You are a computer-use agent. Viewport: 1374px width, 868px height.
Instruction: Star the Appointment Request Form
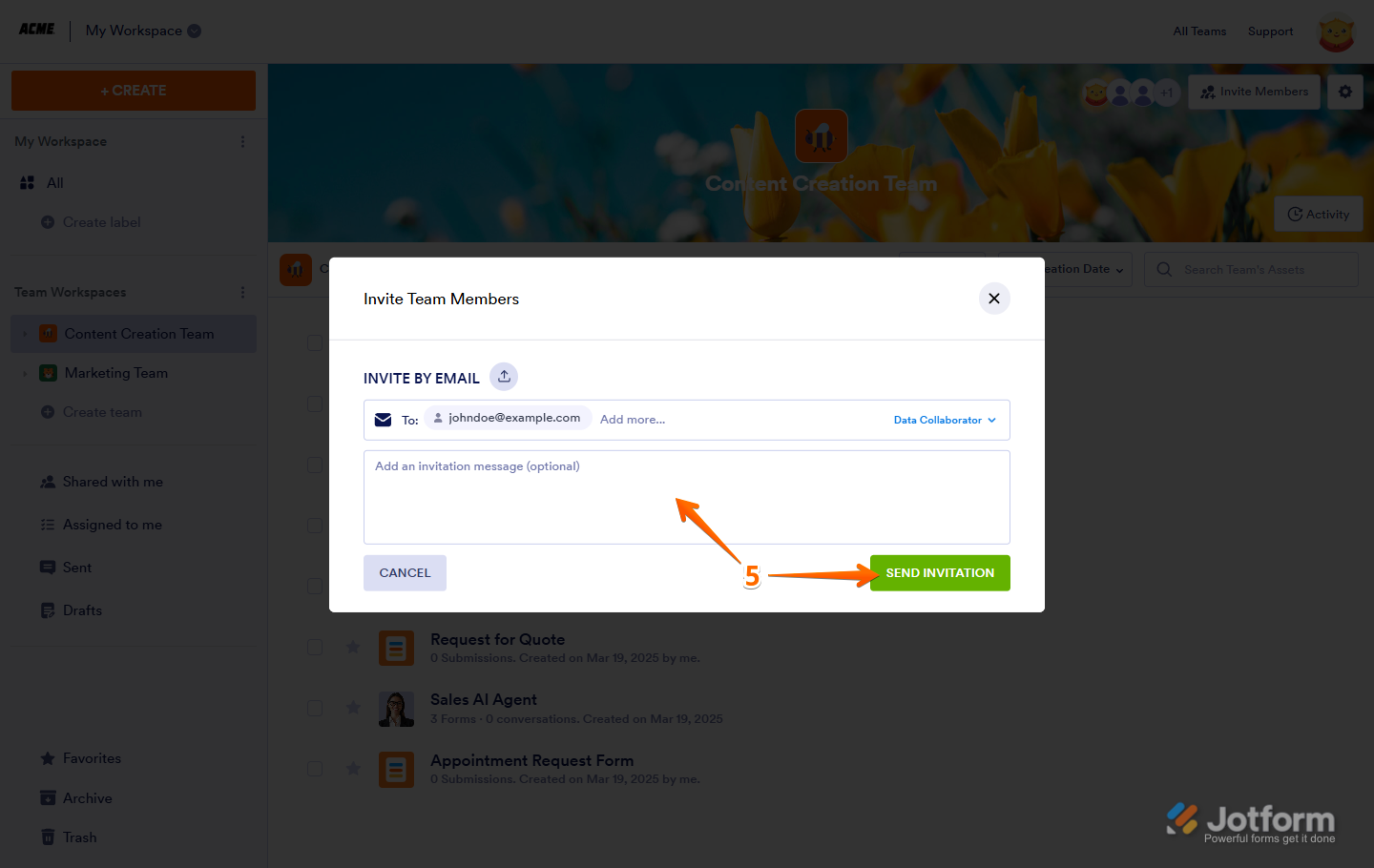pos(353,769)
